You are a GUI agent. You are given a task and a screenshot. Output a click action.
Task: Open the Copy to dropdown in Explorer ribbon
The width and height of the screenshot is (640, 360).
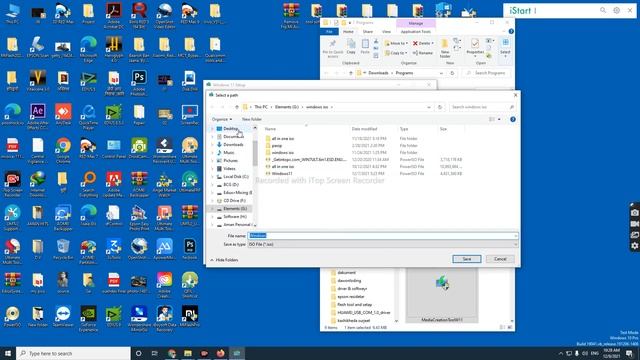coord(396,53)
